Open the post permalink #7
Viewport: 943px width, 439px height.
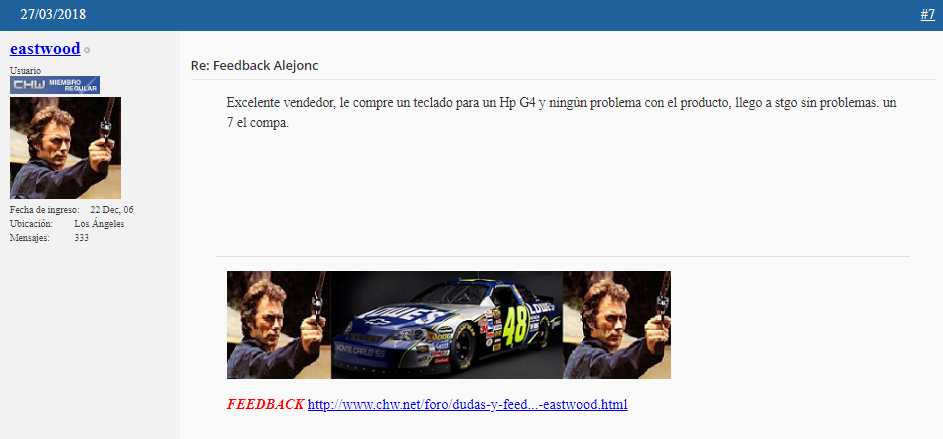click(927, 14)
